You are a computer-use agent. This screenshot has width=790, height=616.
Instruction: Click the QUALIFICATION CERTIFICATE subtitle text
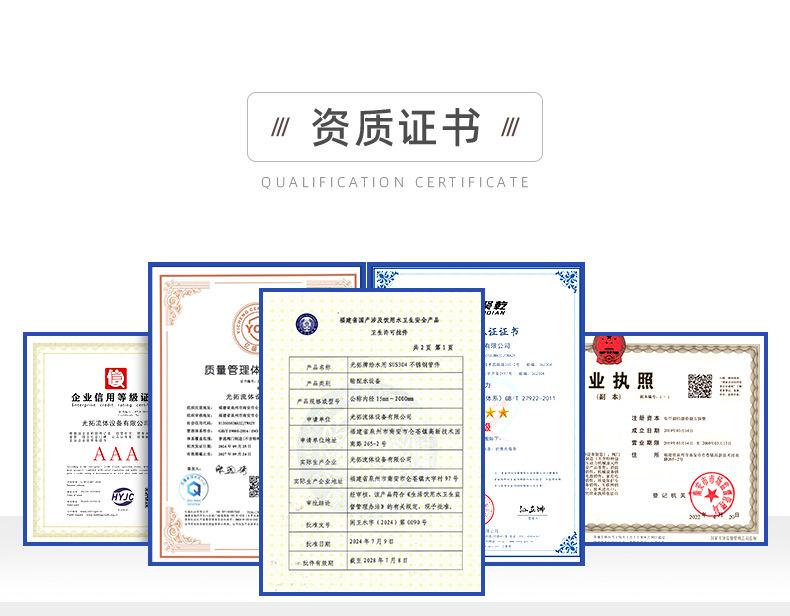pyautogui.click(x=395, y=182)
